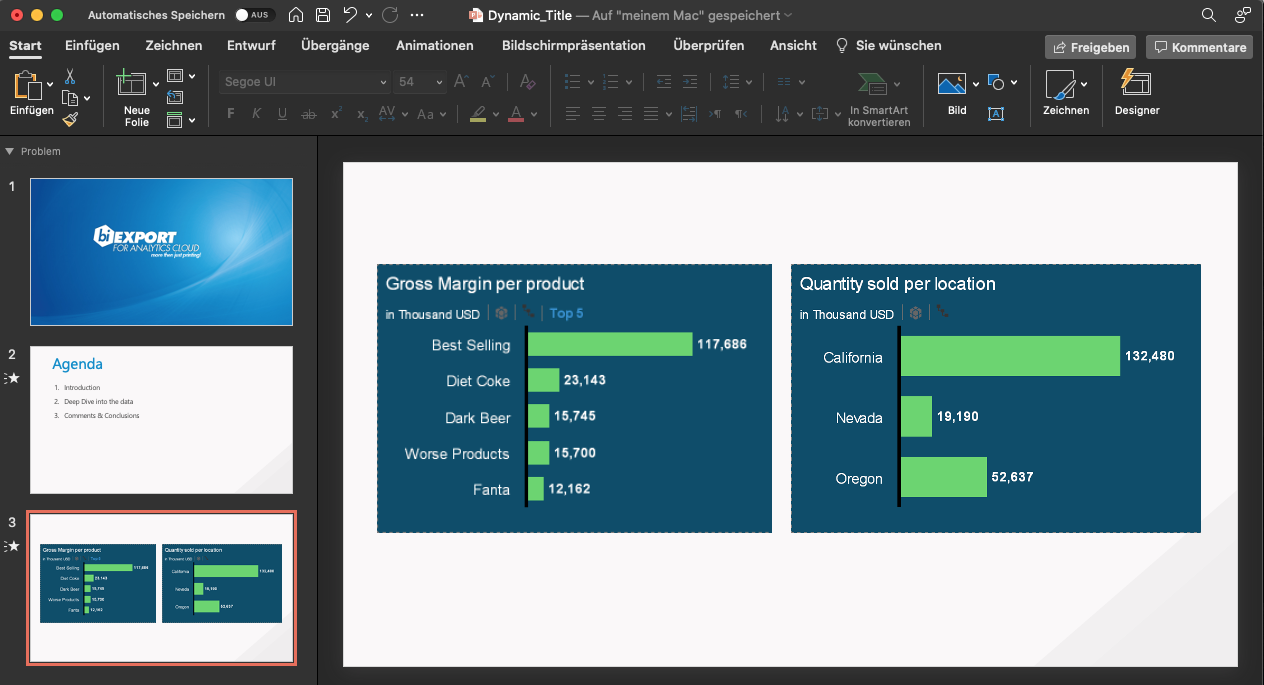Open the Neue Folie dropdown arrow

coord(155,84)
